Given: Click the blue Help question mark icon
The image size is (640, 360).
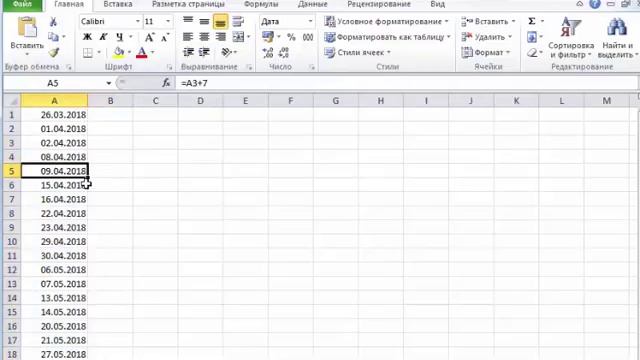Looking at the screenshot, I should click(595, 4).
